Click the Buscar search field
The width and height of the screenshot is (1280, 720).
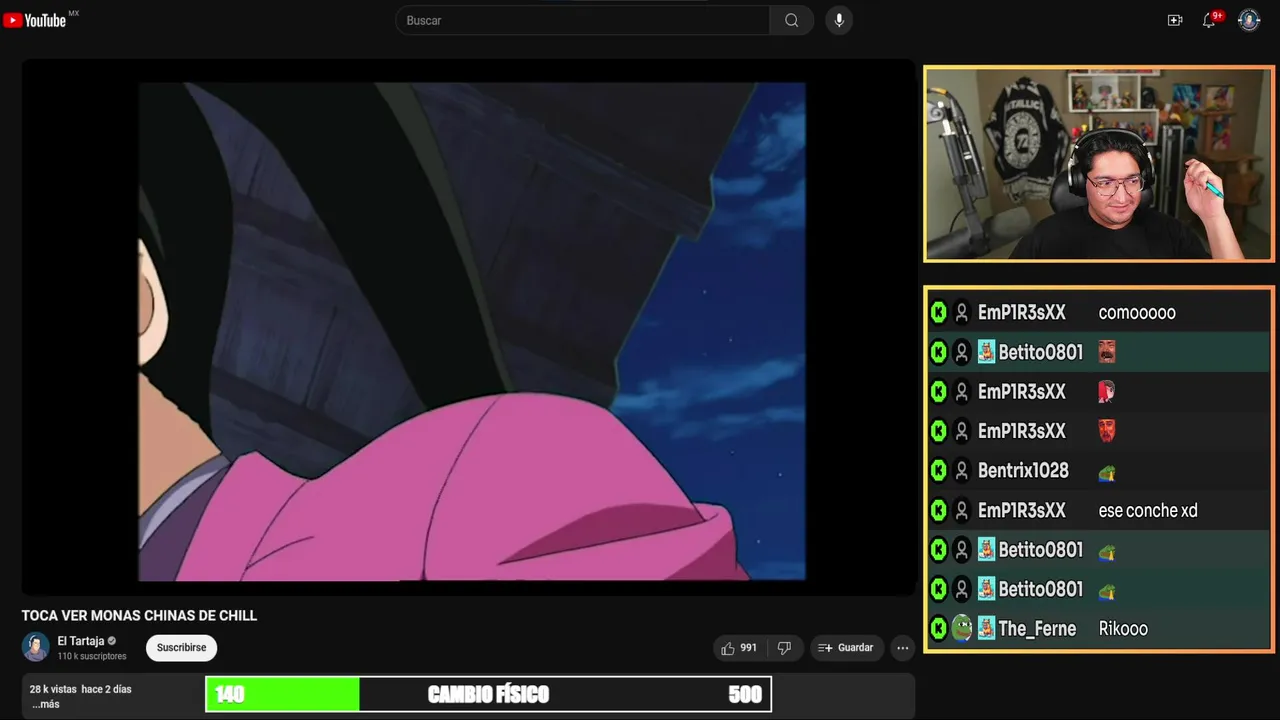coord(583,20)
